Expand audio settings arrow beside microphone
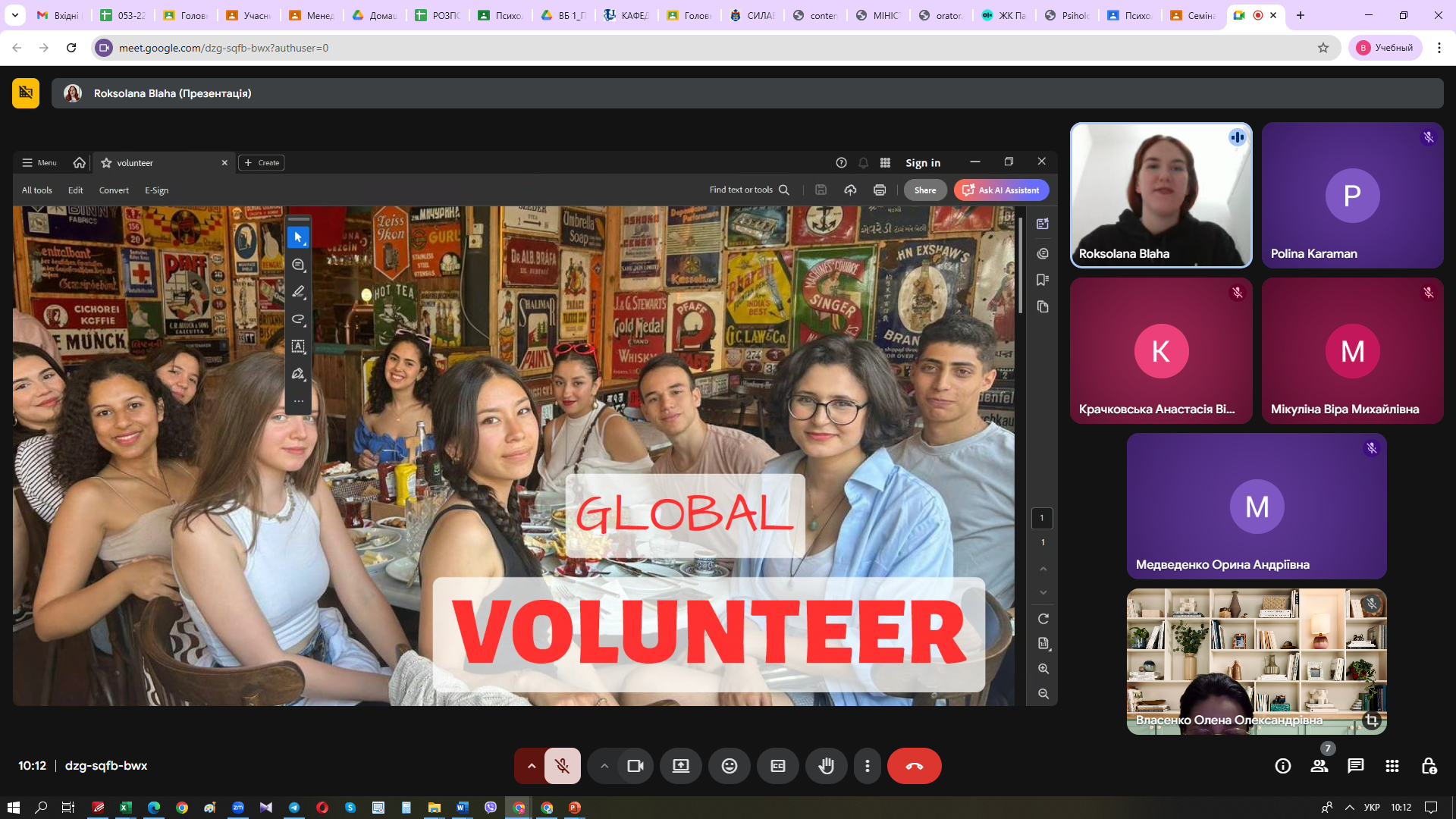The height and width of the screenshot is (819, 1456). (531, 766)
